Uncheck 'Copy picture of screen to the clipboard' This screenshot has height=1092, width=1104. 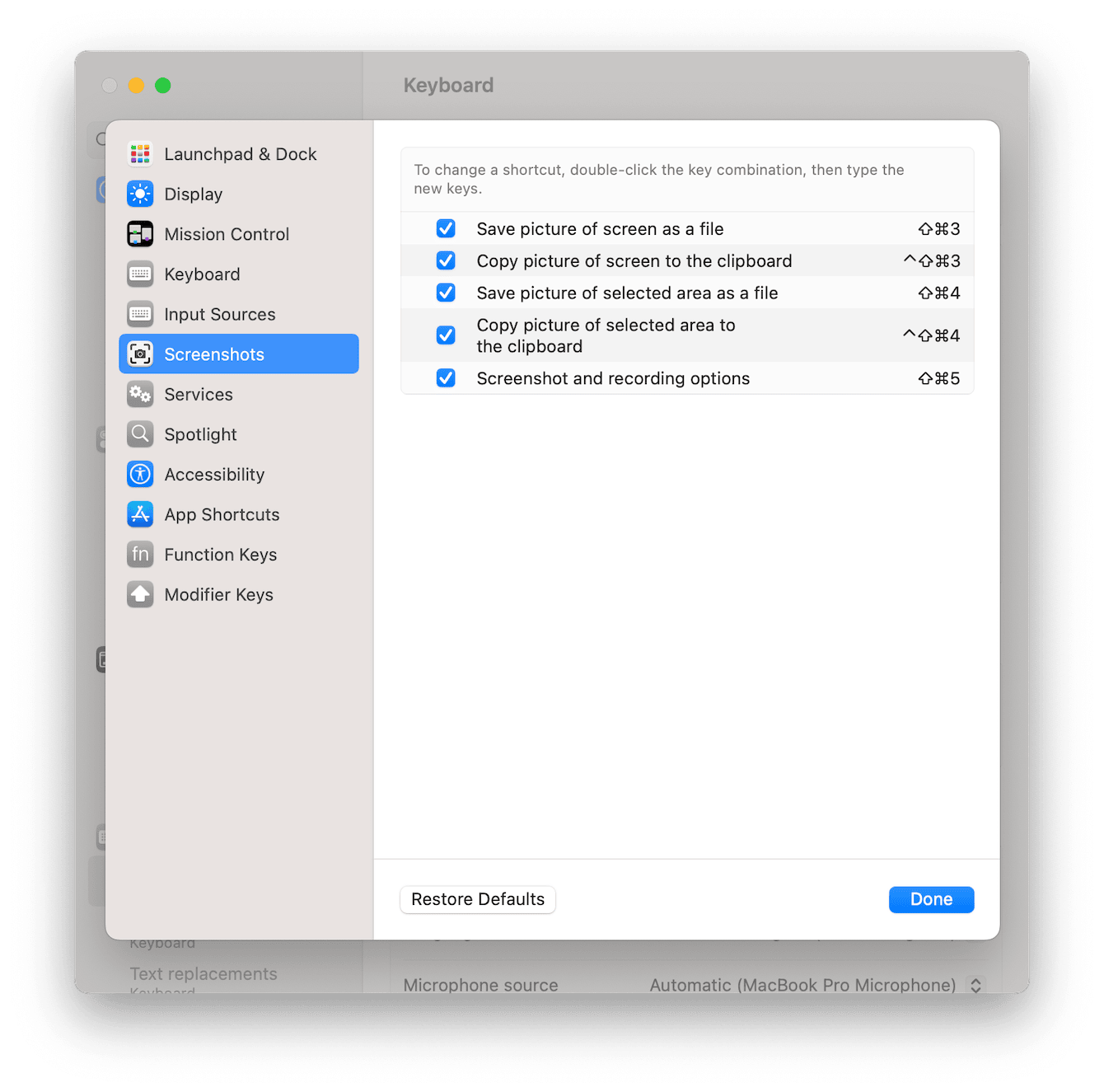(x=446, y=260)
